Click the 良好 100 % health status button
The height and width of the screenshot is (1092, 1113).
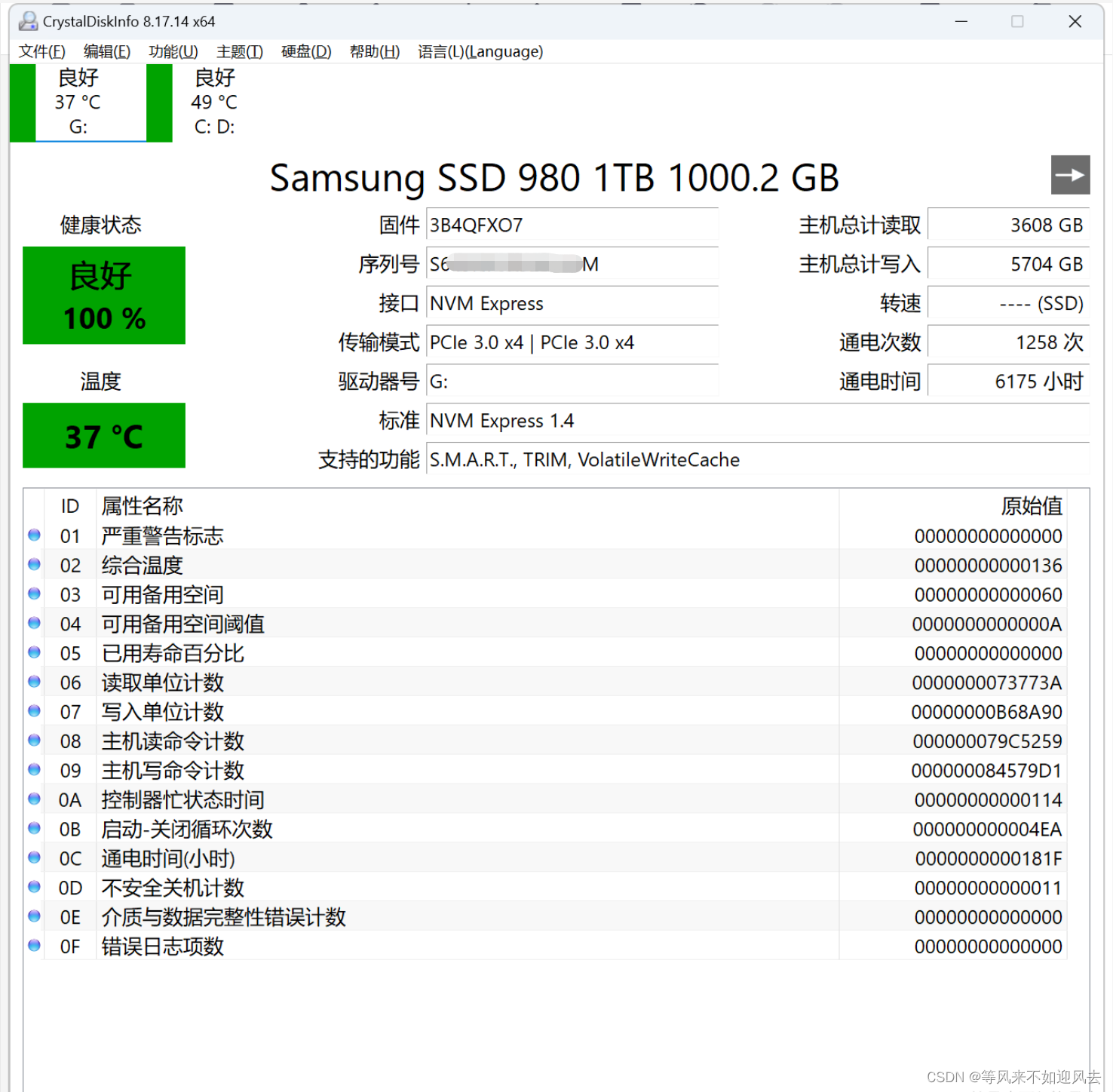point(104,296)
